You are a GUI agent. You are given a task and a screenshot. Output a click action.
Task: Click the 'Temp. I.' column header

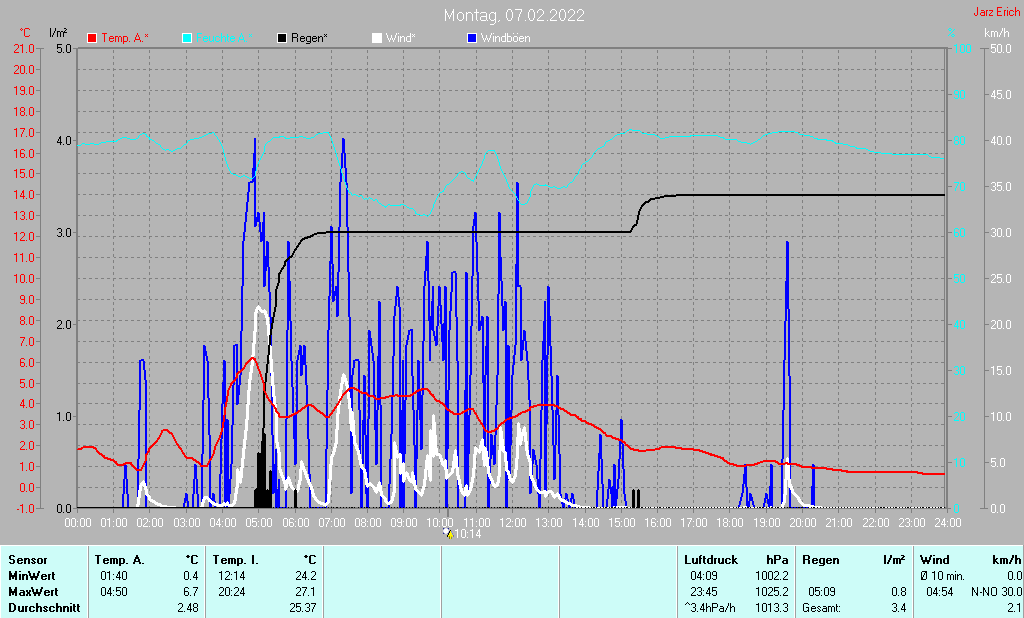[236, 560]
